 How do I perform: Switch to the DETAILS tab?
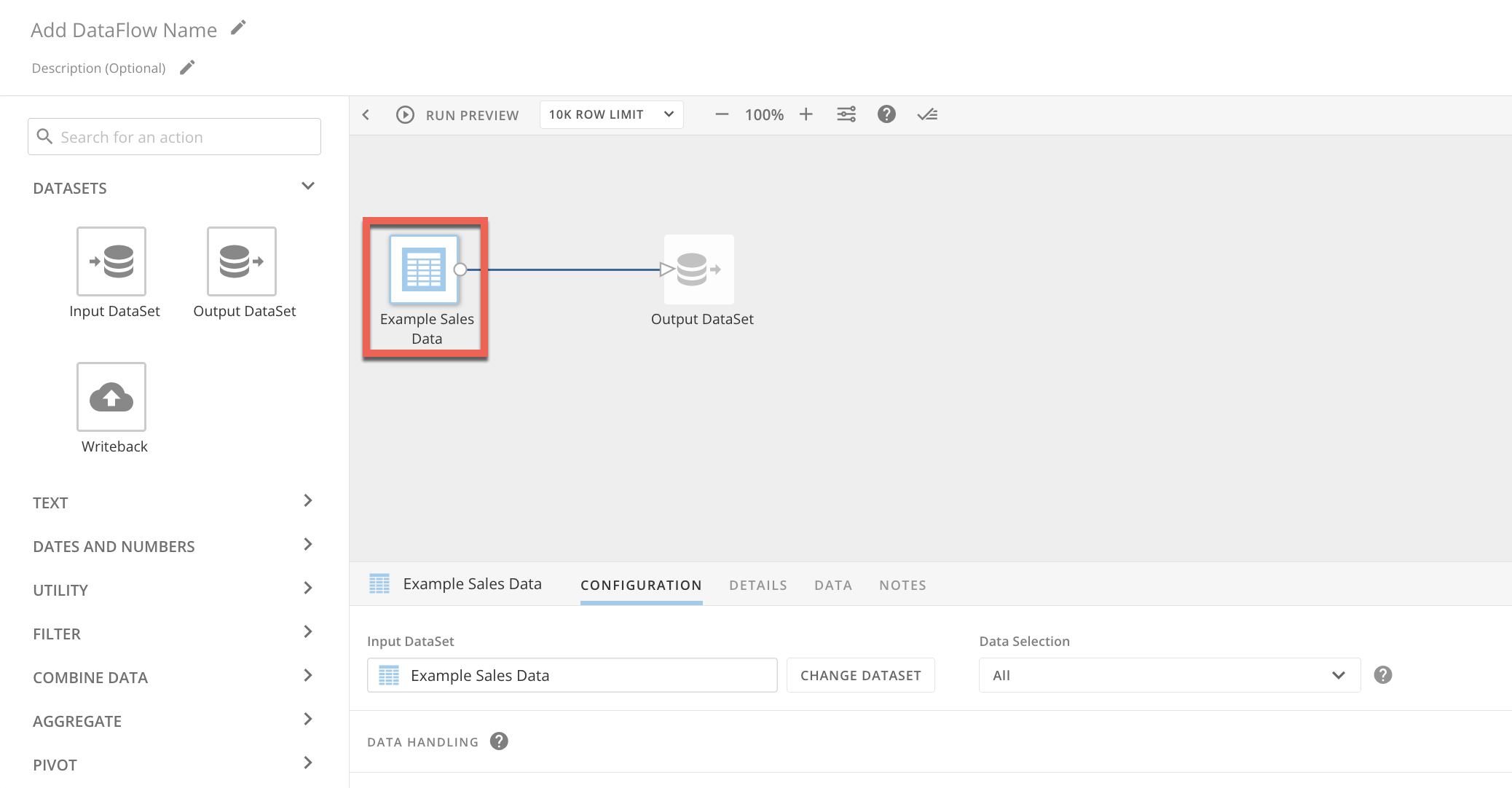pyautogui.click(x=757, y=585)
